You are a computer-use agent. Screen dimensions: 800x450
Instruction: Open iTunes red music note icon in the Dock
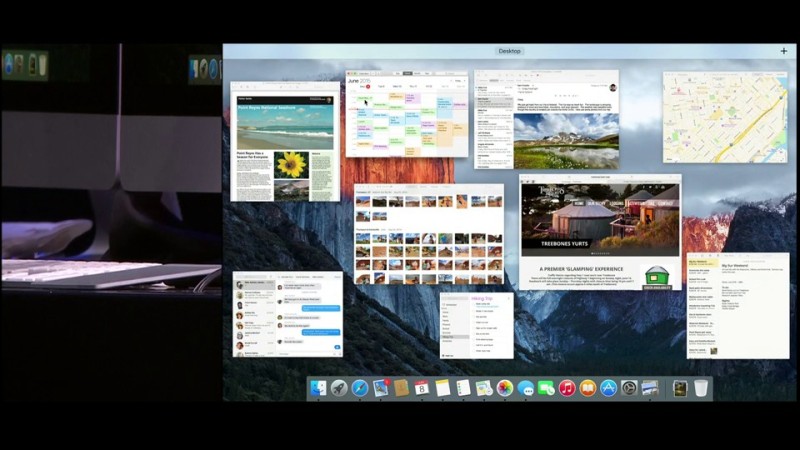[x=567, y=388]
